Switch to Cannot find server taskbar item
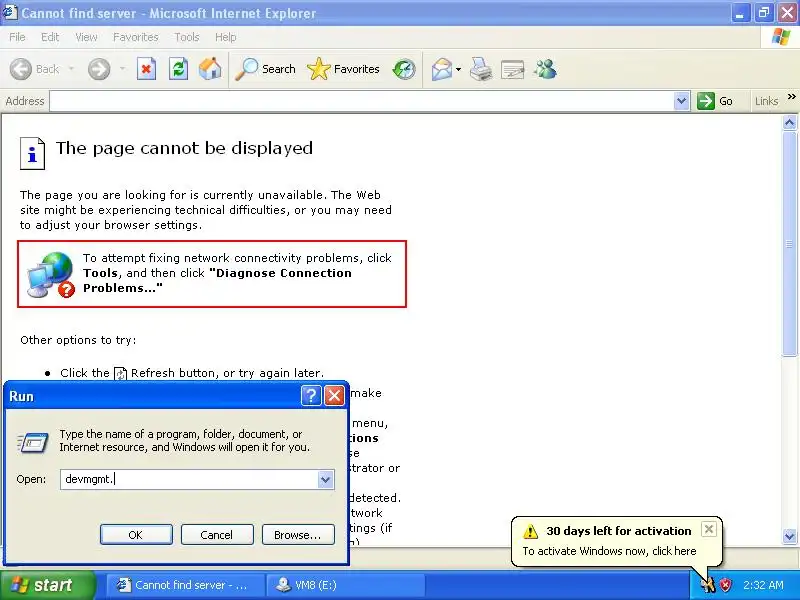The width and height of the screenshot is (800, 600). click(x=186, y=585)
